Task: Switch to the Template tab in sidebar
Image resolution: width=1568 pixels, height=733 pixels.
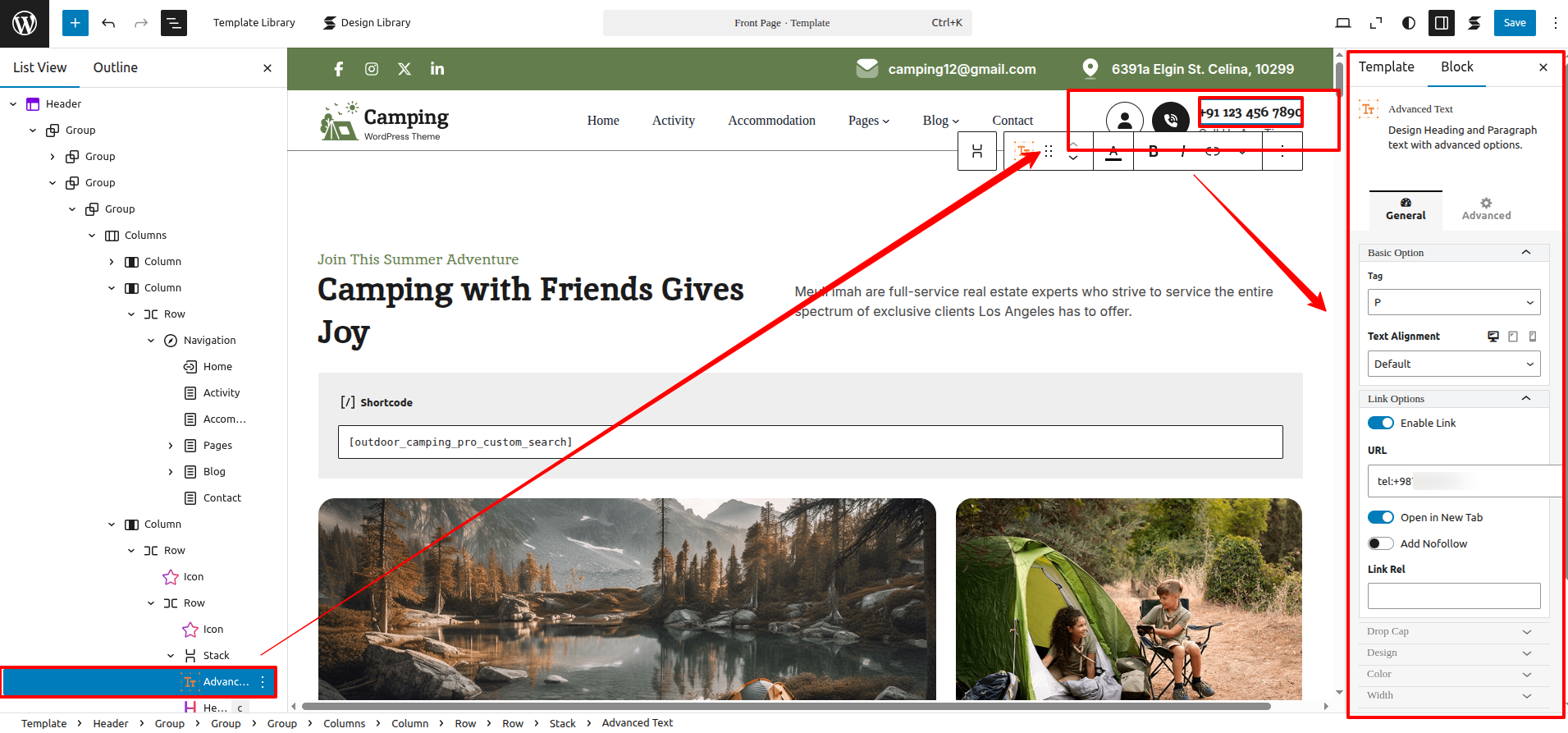Action: point(1386,66)
